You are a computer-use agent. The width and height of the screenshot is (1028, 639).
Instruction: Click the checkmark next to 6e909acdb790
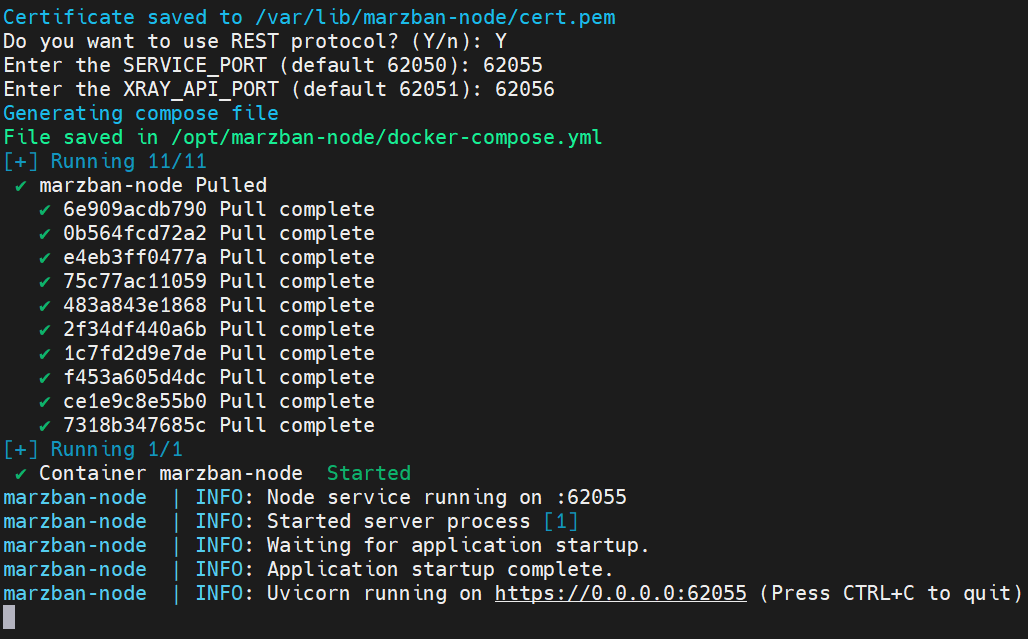(45, 210)
